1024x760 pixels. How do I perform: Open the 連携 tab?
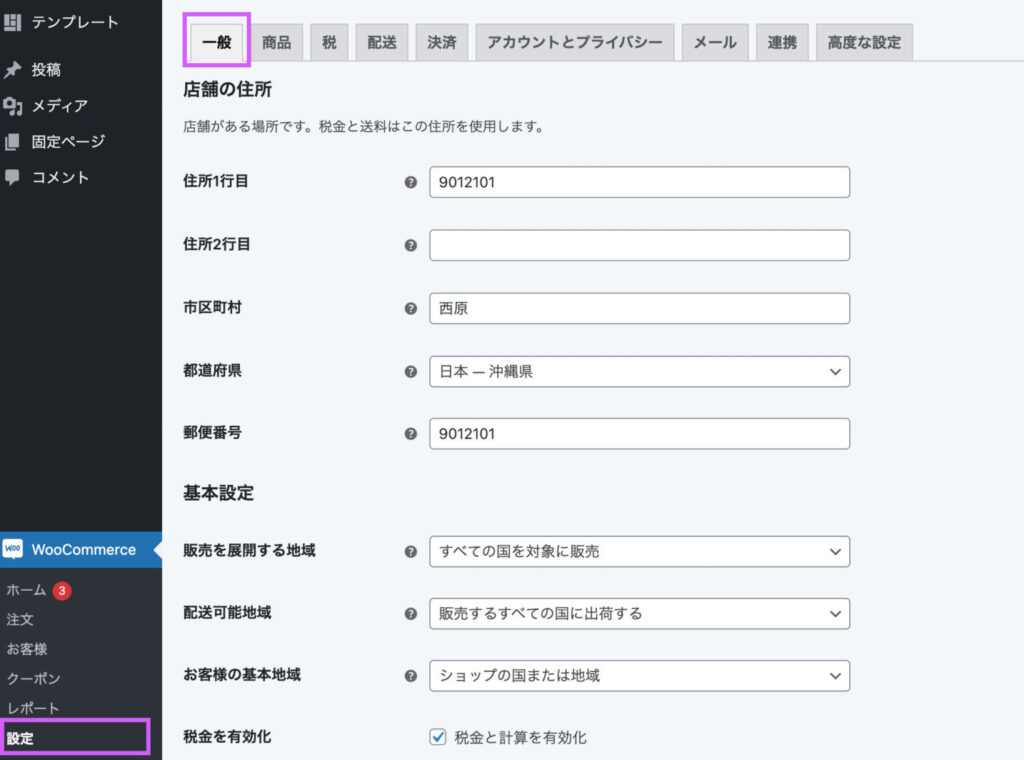point(782,42)
